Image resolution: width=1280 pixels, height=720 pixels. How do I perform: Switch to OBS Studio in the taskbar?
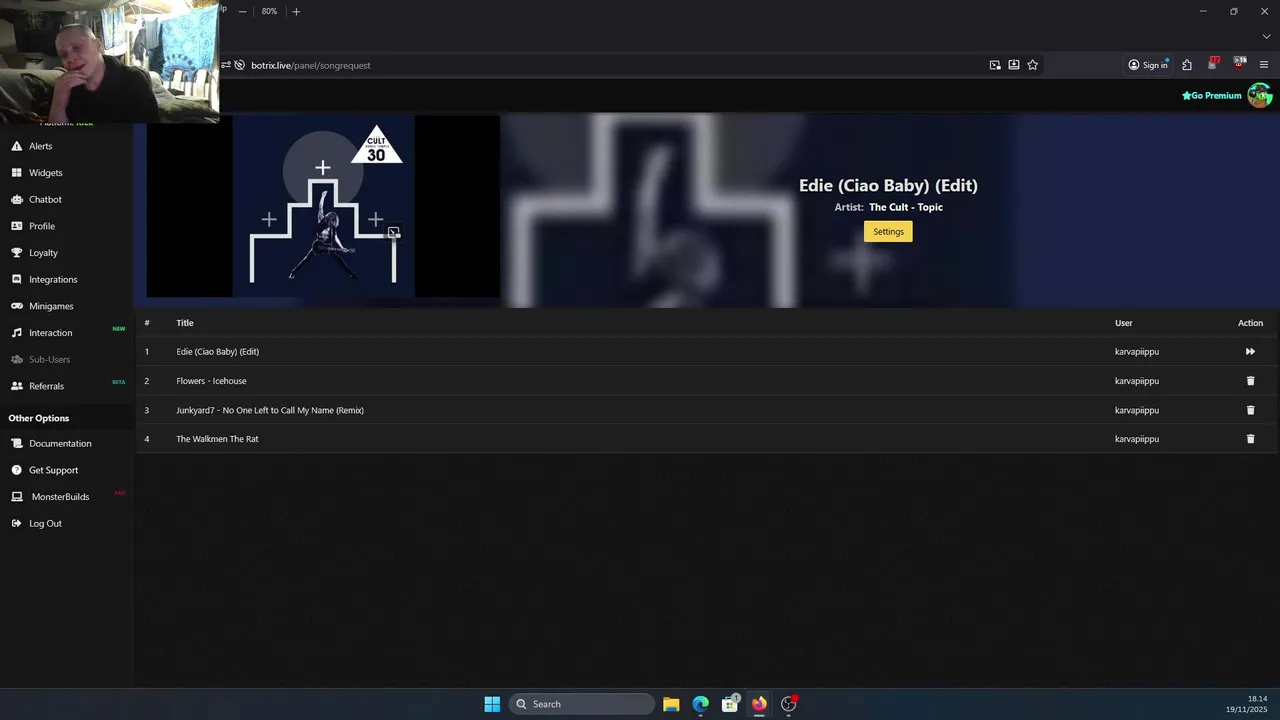789,704
